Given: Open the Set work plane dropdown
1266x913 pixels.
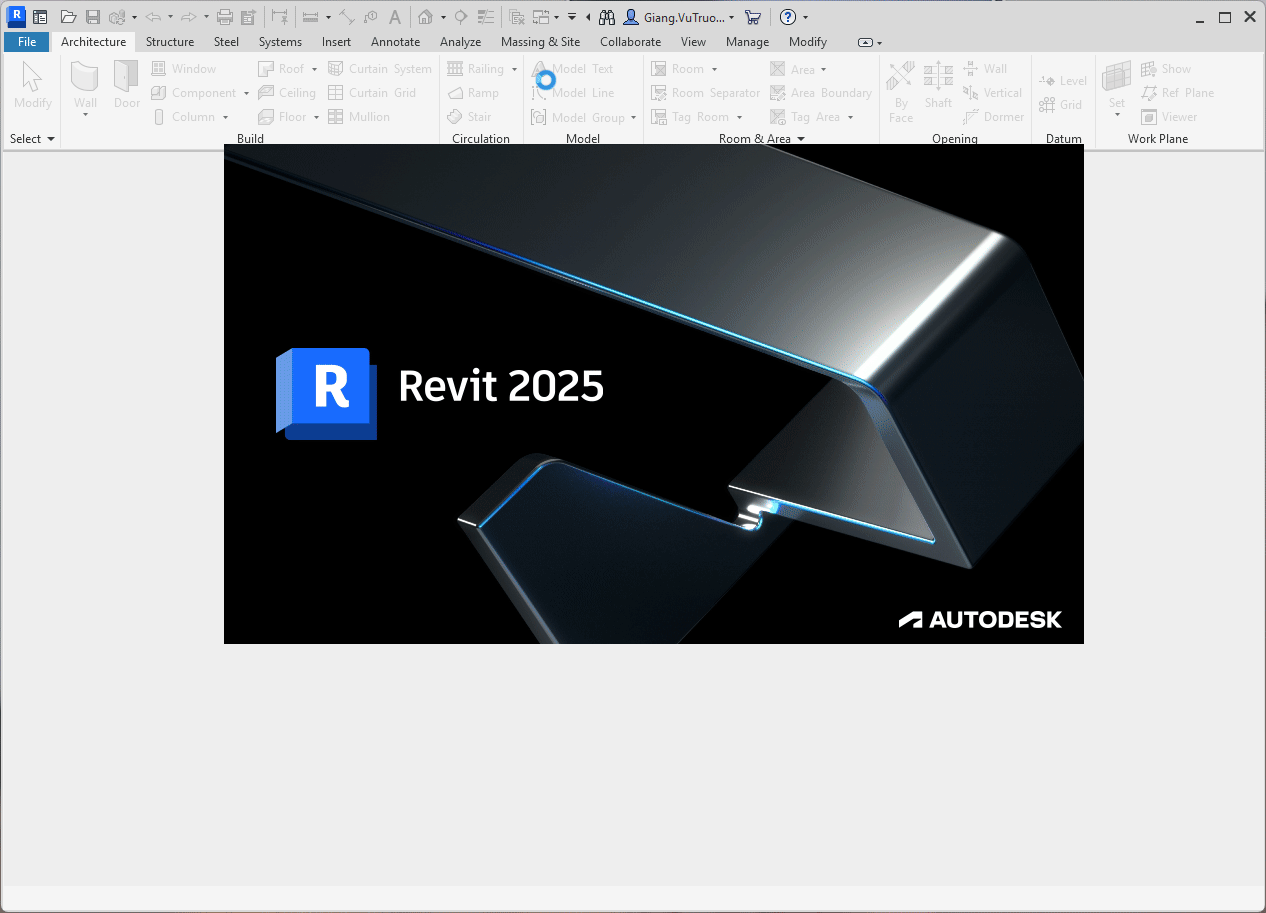Looking at the screenshot, I should coord(1117,114).
